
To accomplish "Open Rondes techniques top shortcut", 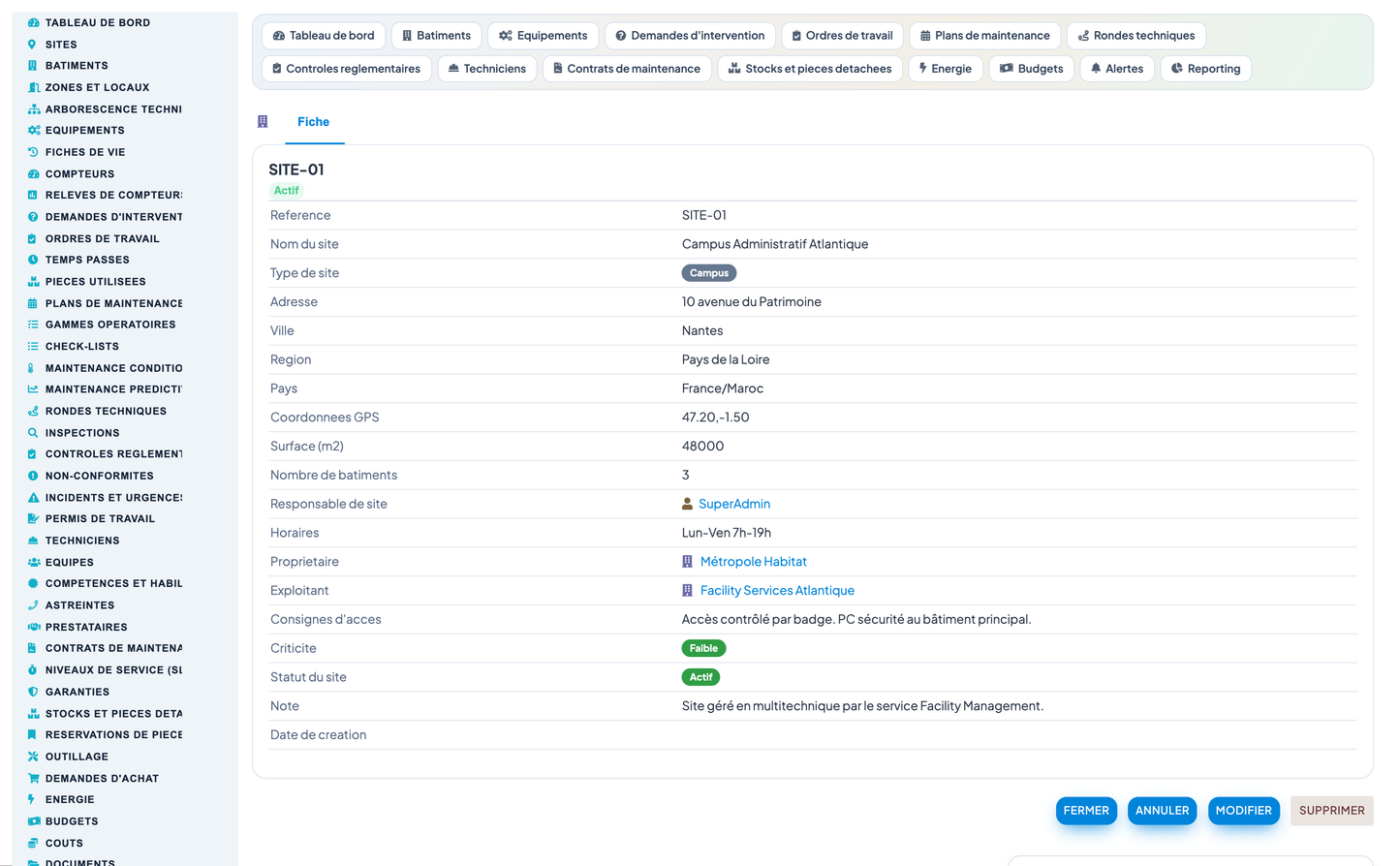I will point(1136,36).
